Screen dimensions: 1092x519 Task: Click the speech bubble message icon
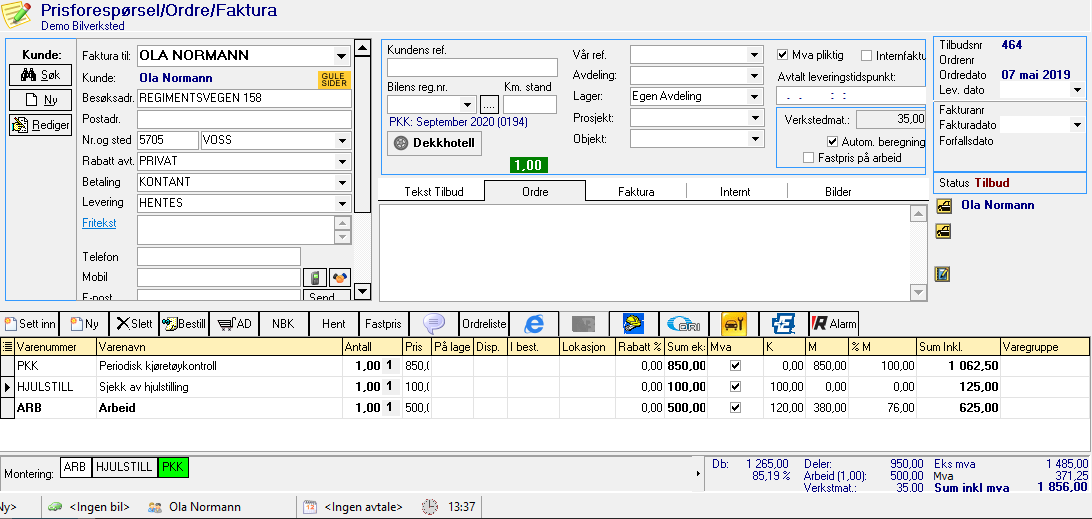click(433, 323)
